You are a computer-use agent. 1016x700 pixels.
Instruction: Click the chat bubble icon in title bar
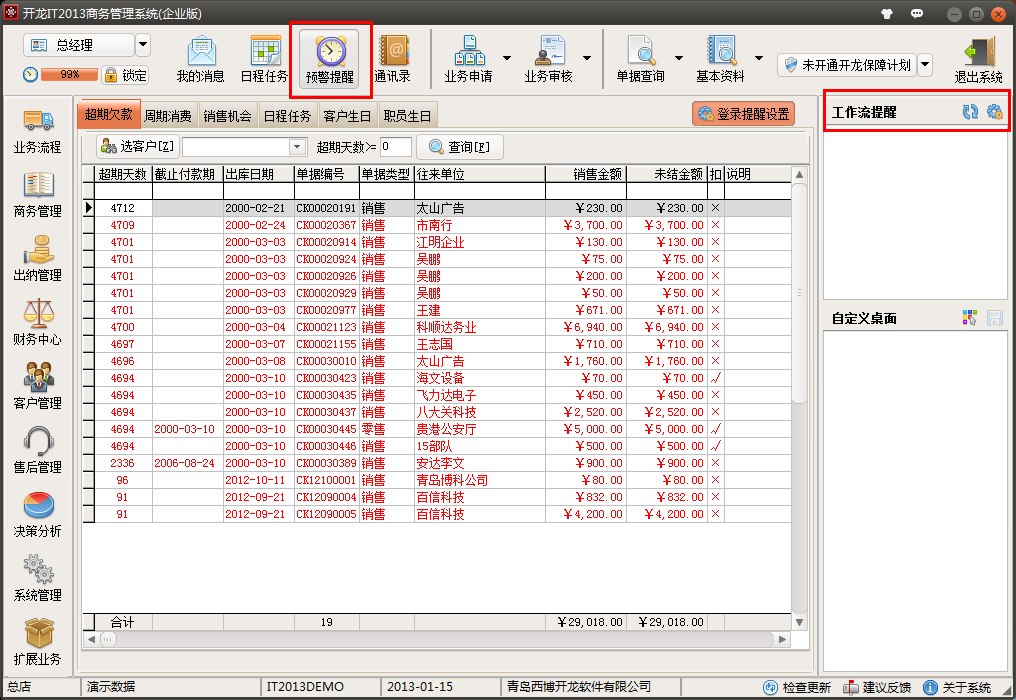point(917,14)
